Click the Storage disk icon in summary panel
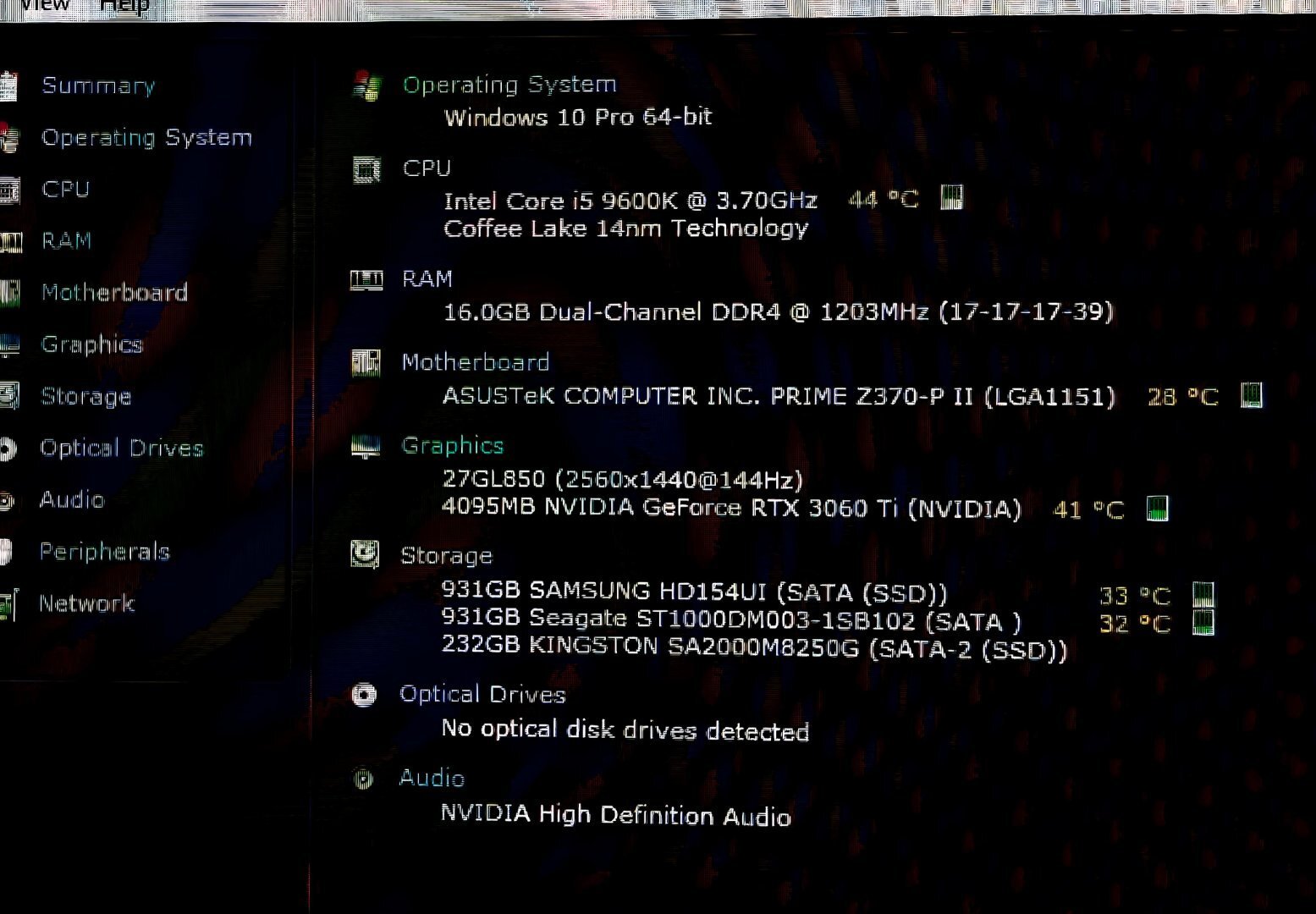 point(365,555)
